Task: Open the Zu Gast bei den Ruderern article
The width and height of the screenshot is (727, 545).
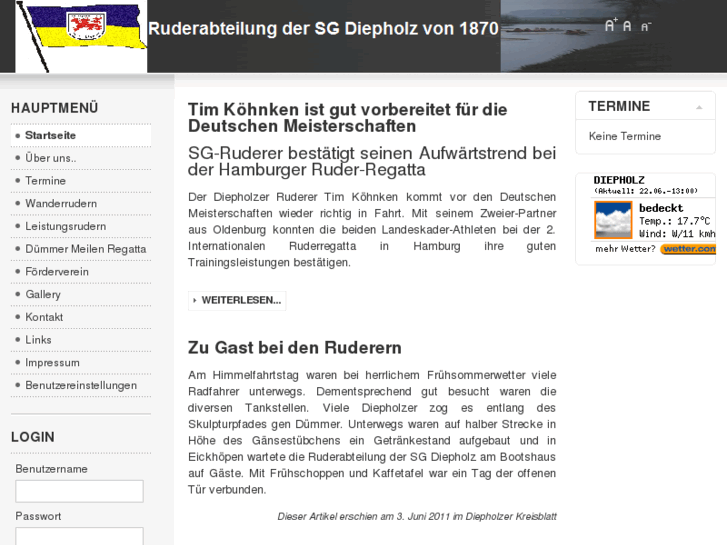Action: tap(294, 348)
